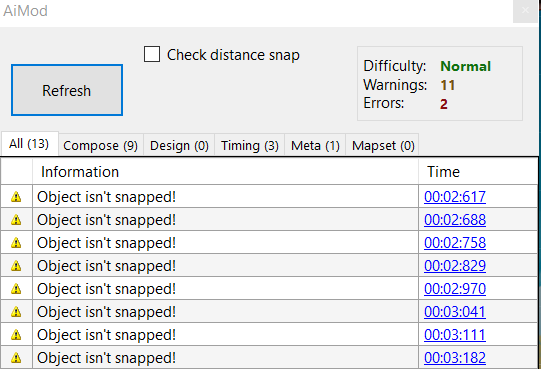Image resolution: width=541 pixels, height=369 pixels.
Task: Click warning icon for 00:02:758 row
Action: click(x=16, y=243)
